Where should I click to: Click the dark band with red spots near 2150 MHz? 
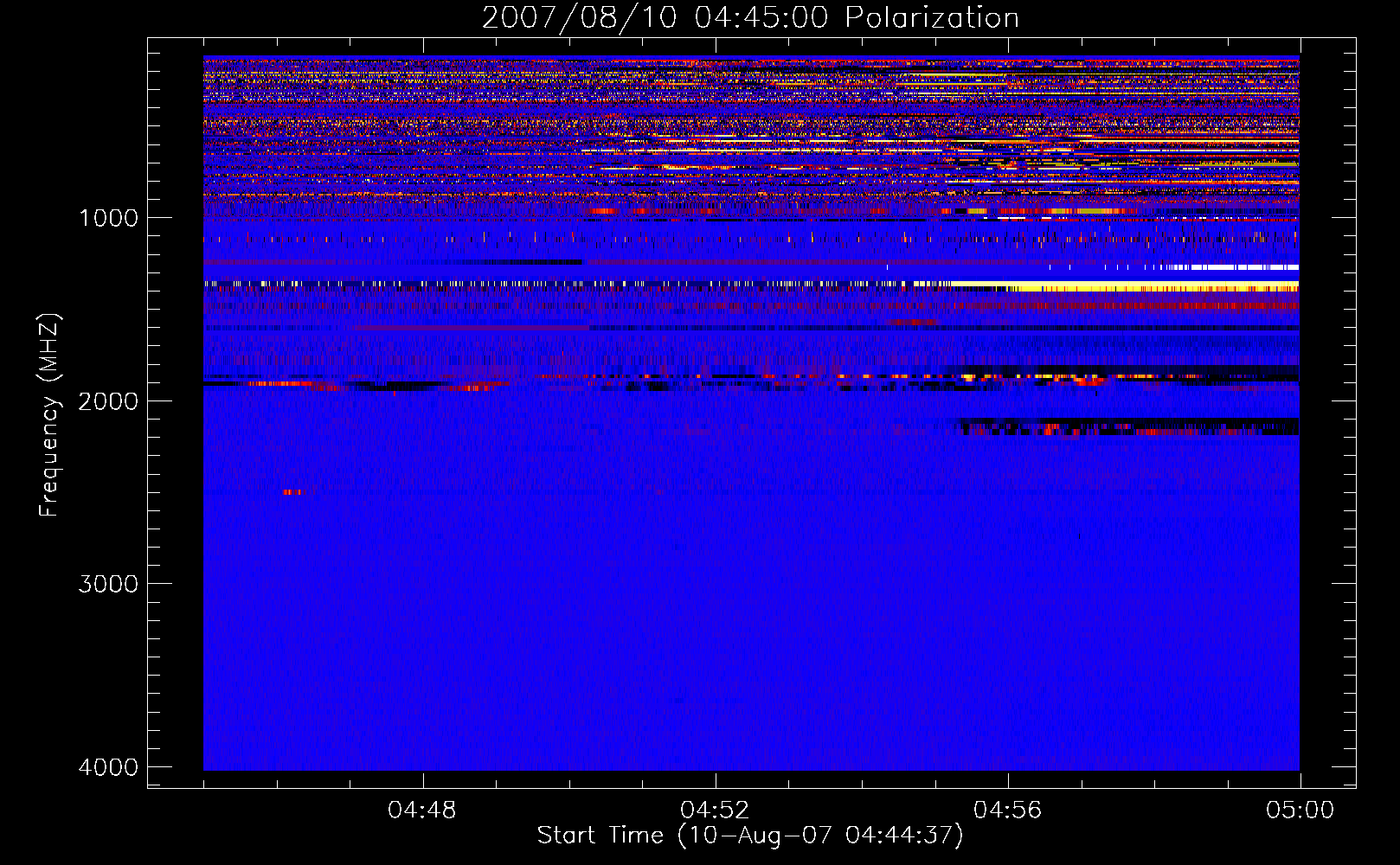click(1129, 427)
